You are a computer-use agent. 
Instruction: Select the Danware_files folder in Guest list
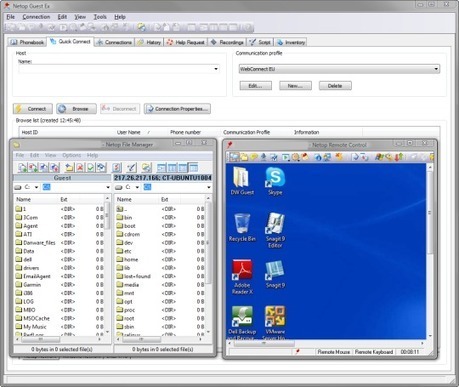pos(36,243)
